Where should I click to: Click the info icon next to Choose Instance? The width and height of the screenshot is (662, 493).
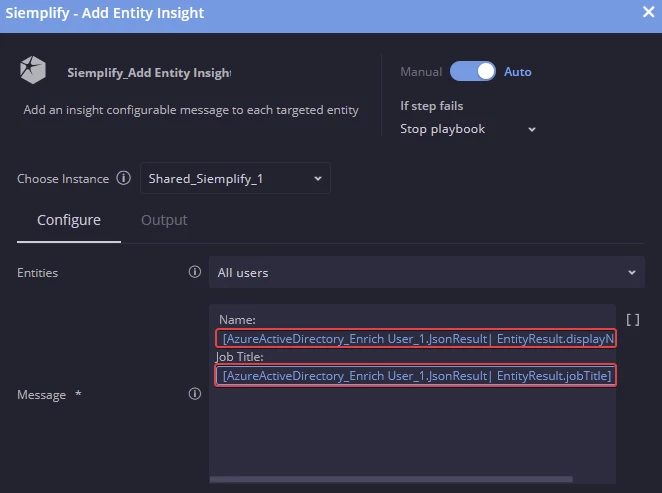click(124, 178)
